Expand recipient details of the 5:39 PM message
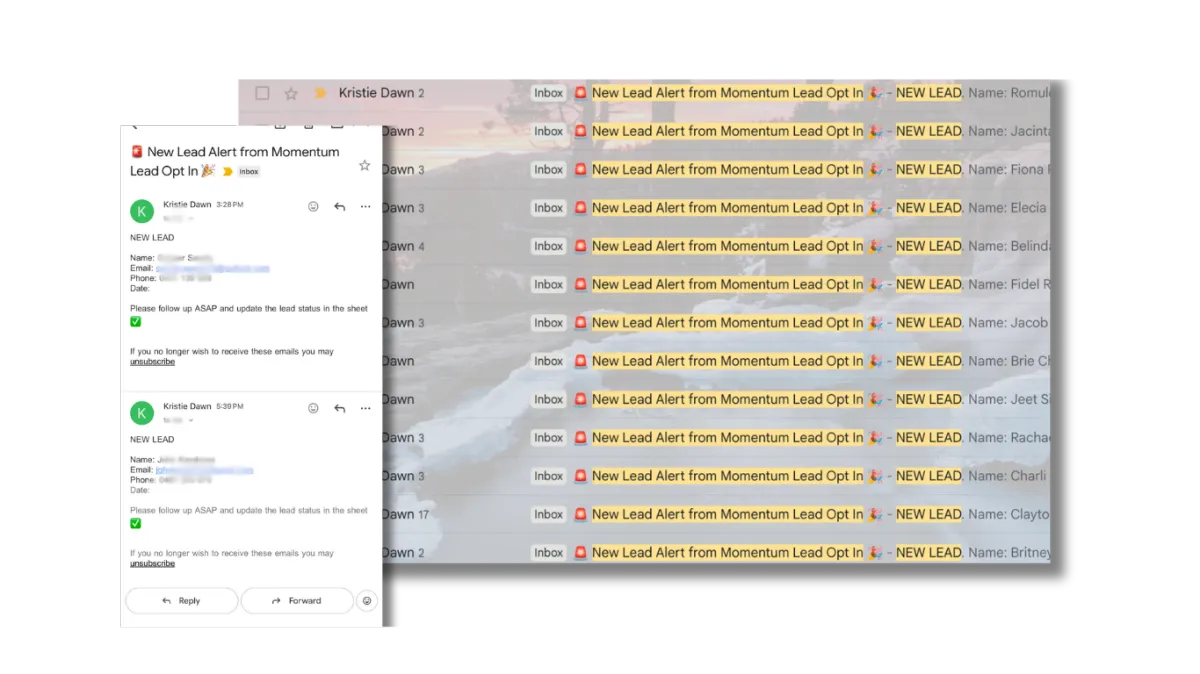Screen dimensions: 1200x674 click(x=190, y=420)
